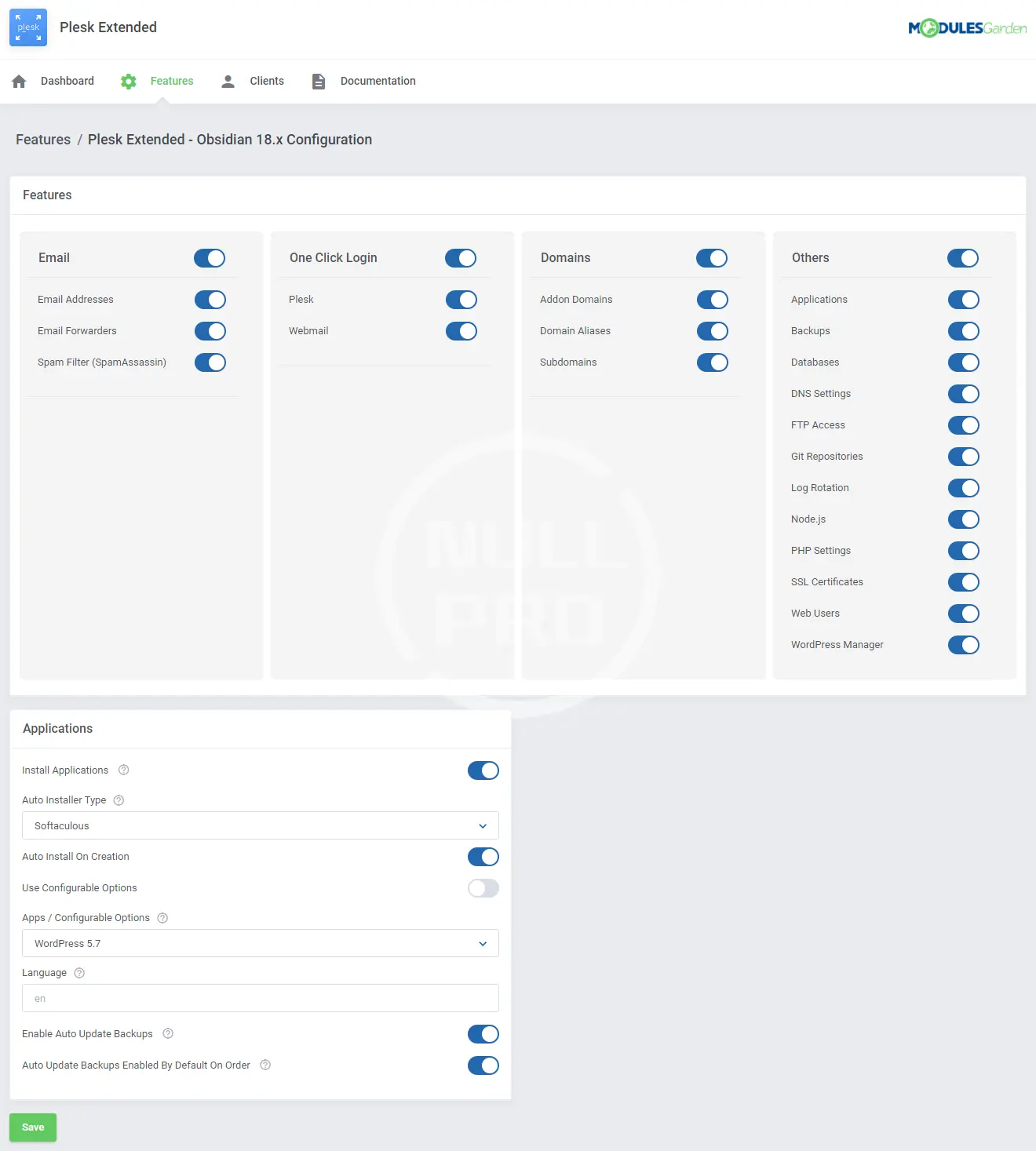
Task: Click the Clients person icon
Action: pos(228,82)
